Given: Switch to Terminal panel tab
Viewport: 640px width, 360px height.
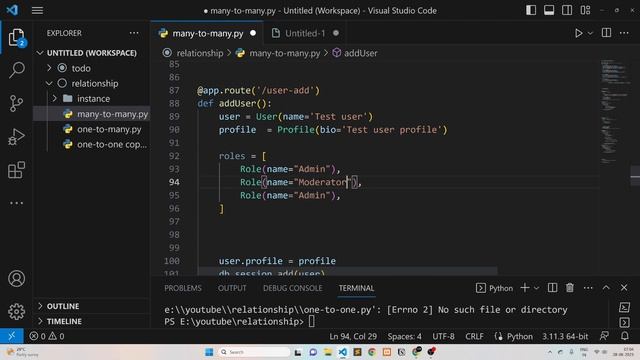Looking at the screenshot, I should click(x=356, y=288).
